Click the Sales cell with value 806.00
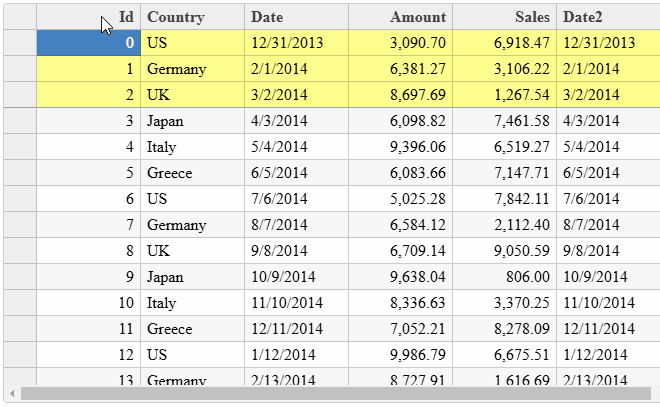Screen dimensions: 660x407 pos(504,277)
